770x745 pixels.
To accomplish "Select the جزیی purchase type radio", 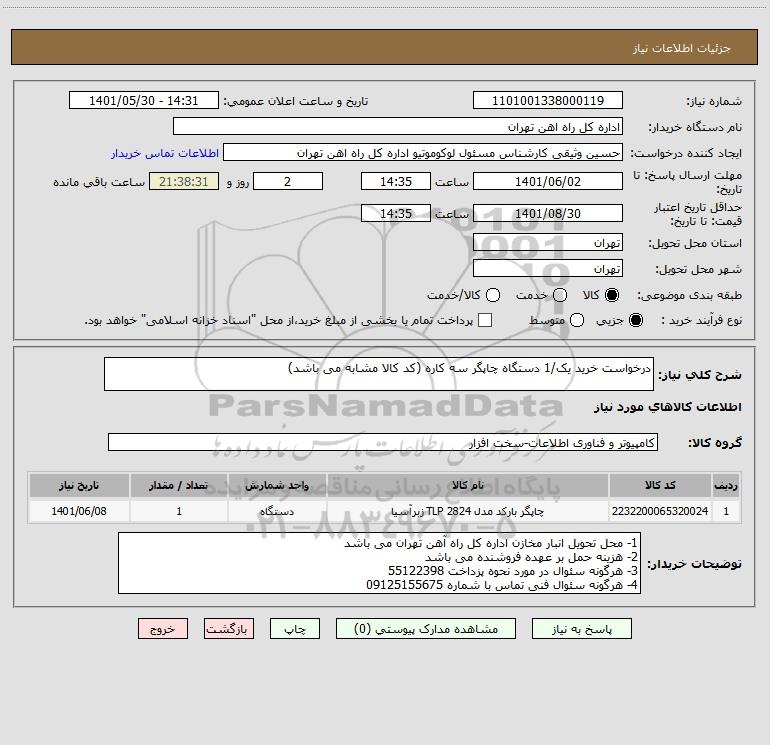I will pyautogui.click(x=635, y=320).
